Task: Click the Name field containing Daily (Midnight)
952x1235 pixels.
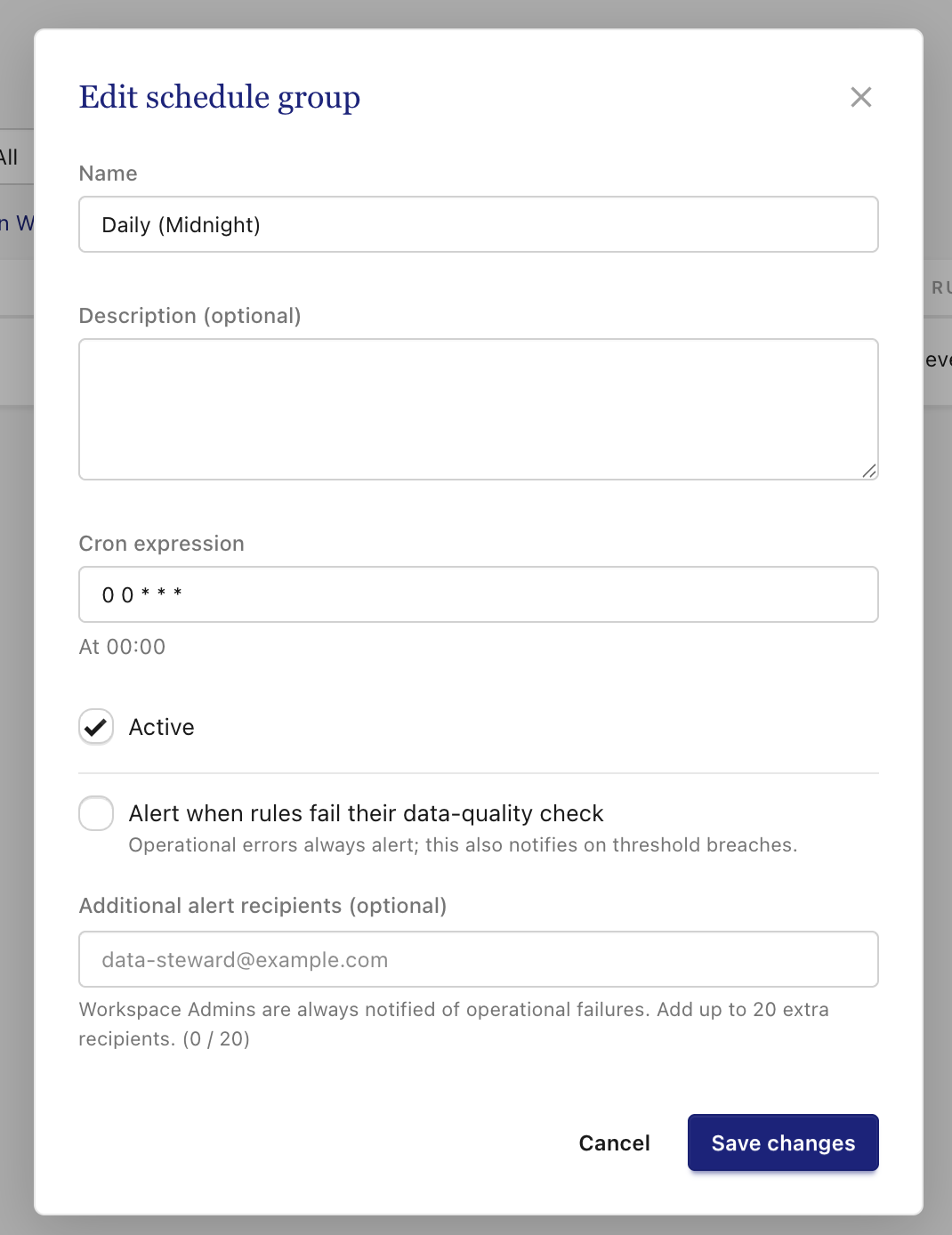Action: 479,224
